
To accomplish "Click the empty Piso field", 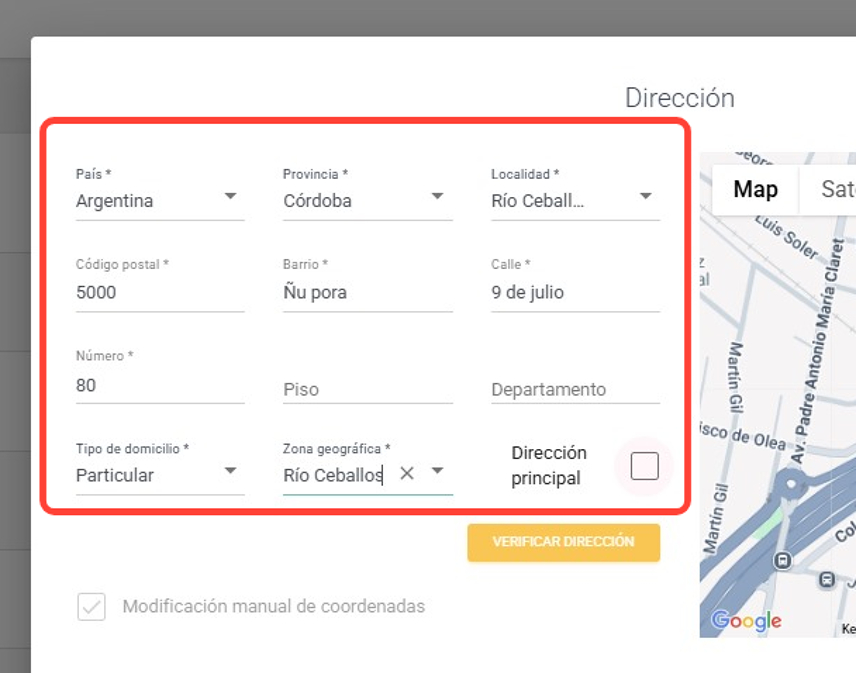I will click(367, 390).
